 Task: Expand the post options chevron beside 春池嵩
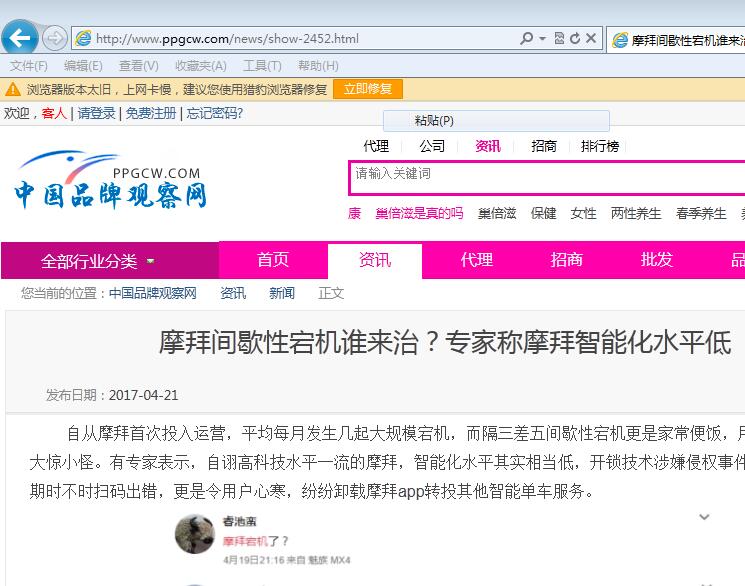coord(704,517)
